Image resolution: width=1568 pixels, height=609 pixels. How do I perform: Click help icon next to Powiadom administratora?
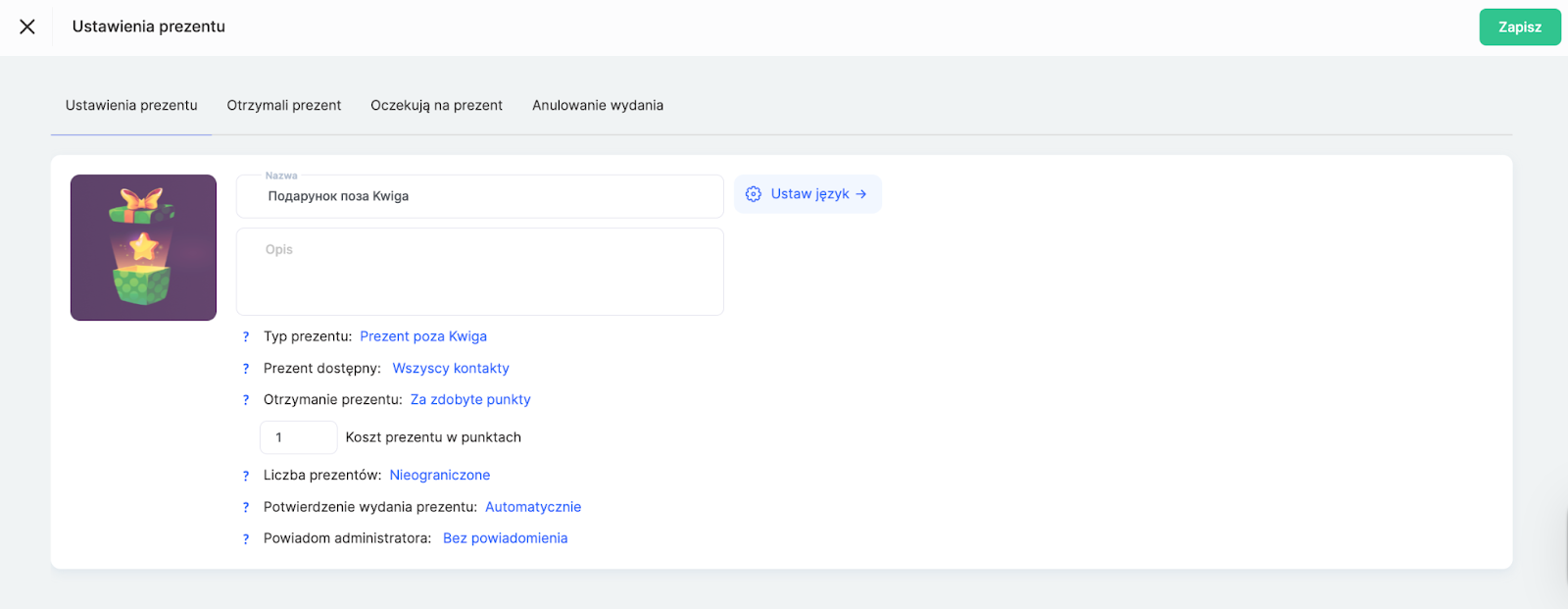tap(246, 538)
